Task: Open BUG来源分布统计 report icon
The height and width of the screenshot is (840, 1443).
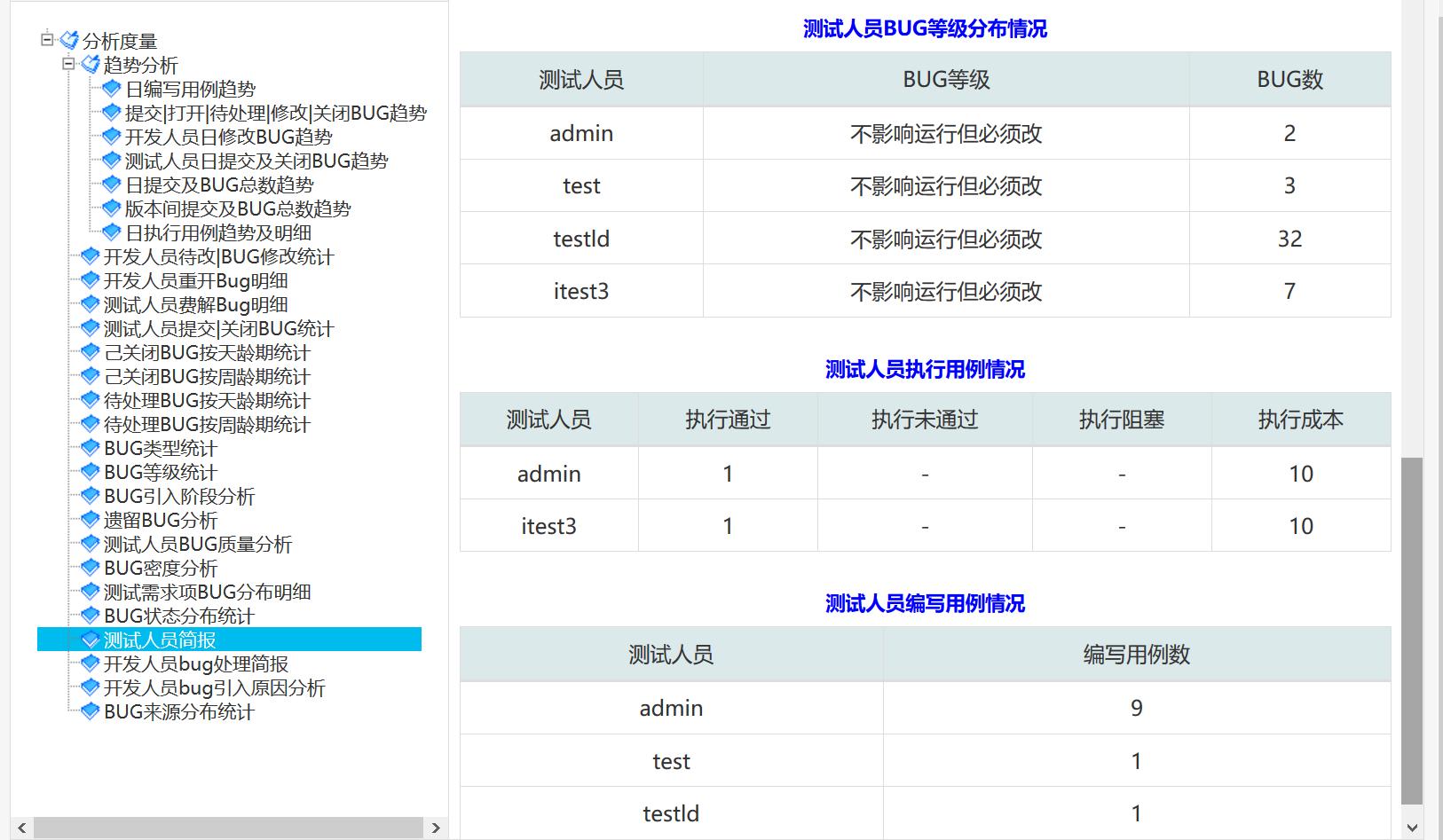Action: click(x=90, y=711)
